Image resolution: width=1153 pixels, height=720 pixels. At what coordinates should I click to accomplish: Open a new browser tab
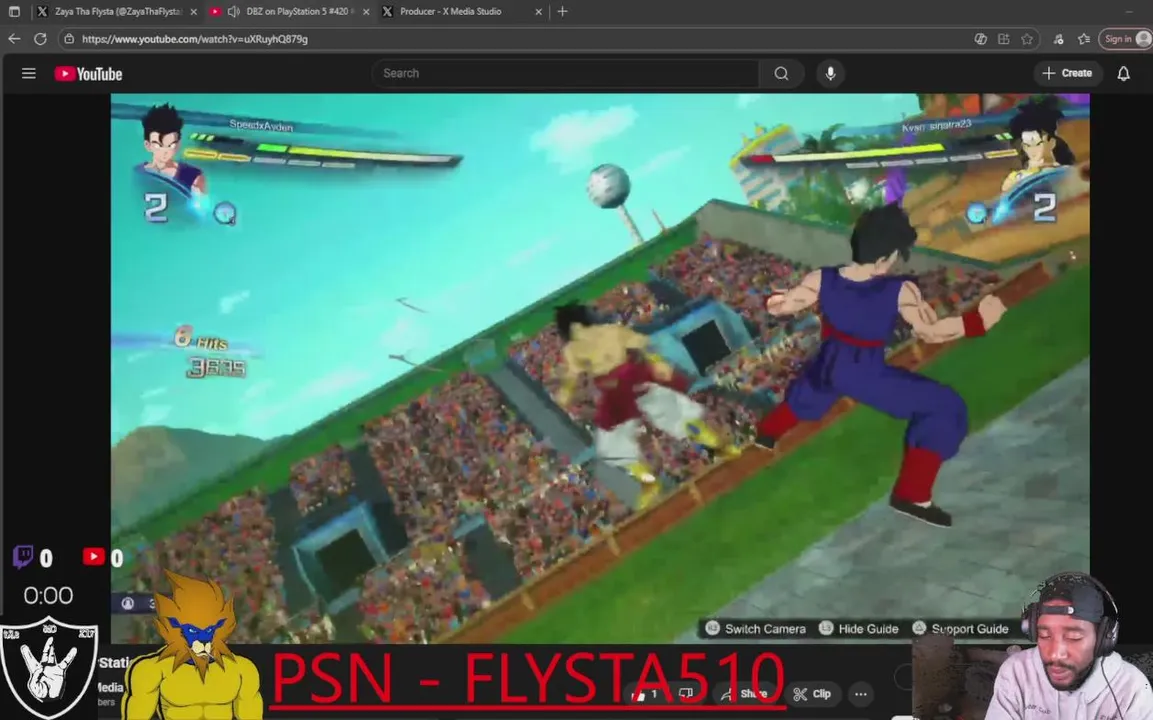pyautogui.click(x=563, y=12)
